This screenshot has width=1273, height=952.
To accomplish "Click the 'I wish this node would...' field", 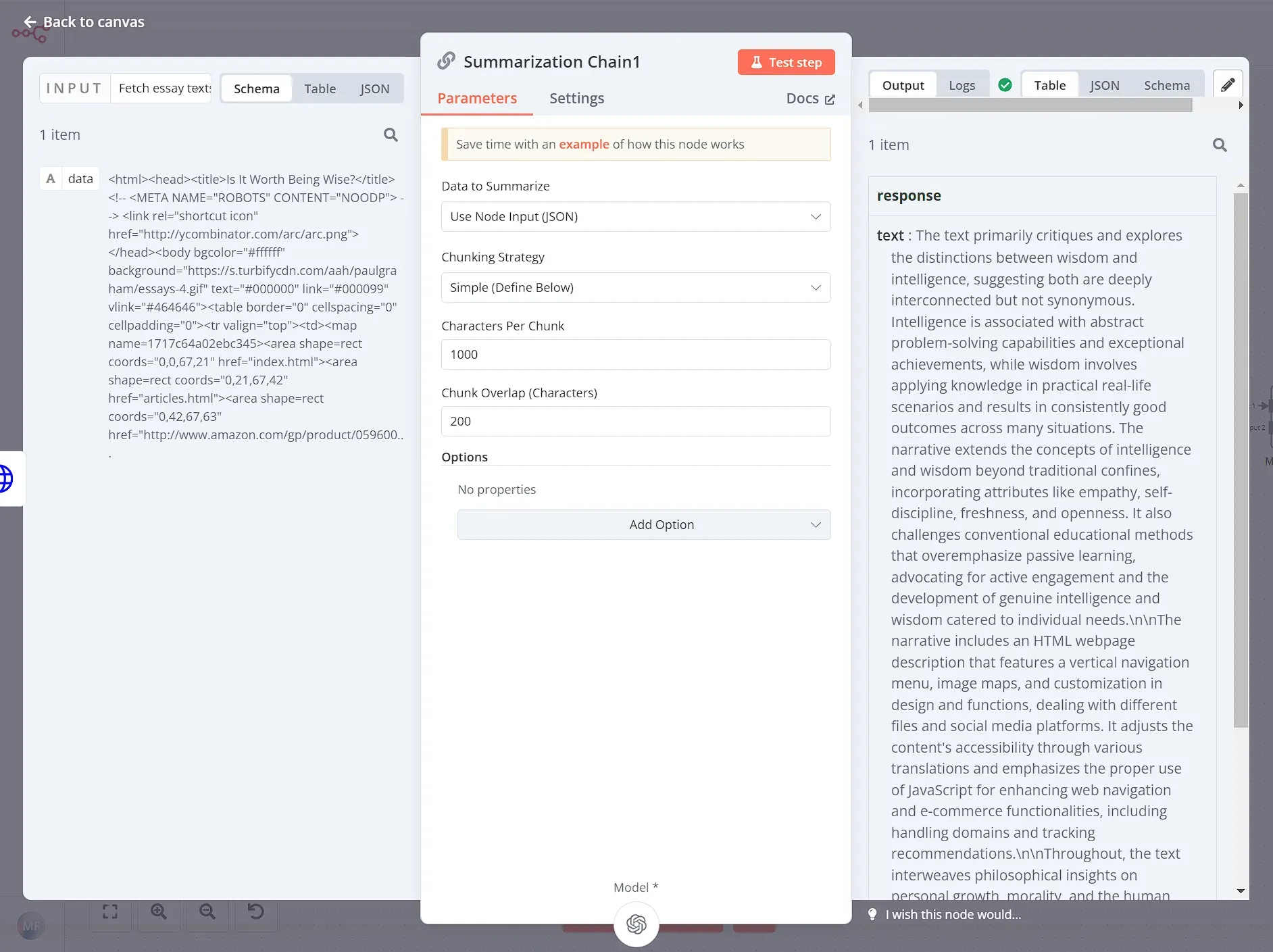I will [x=953, y=914].
